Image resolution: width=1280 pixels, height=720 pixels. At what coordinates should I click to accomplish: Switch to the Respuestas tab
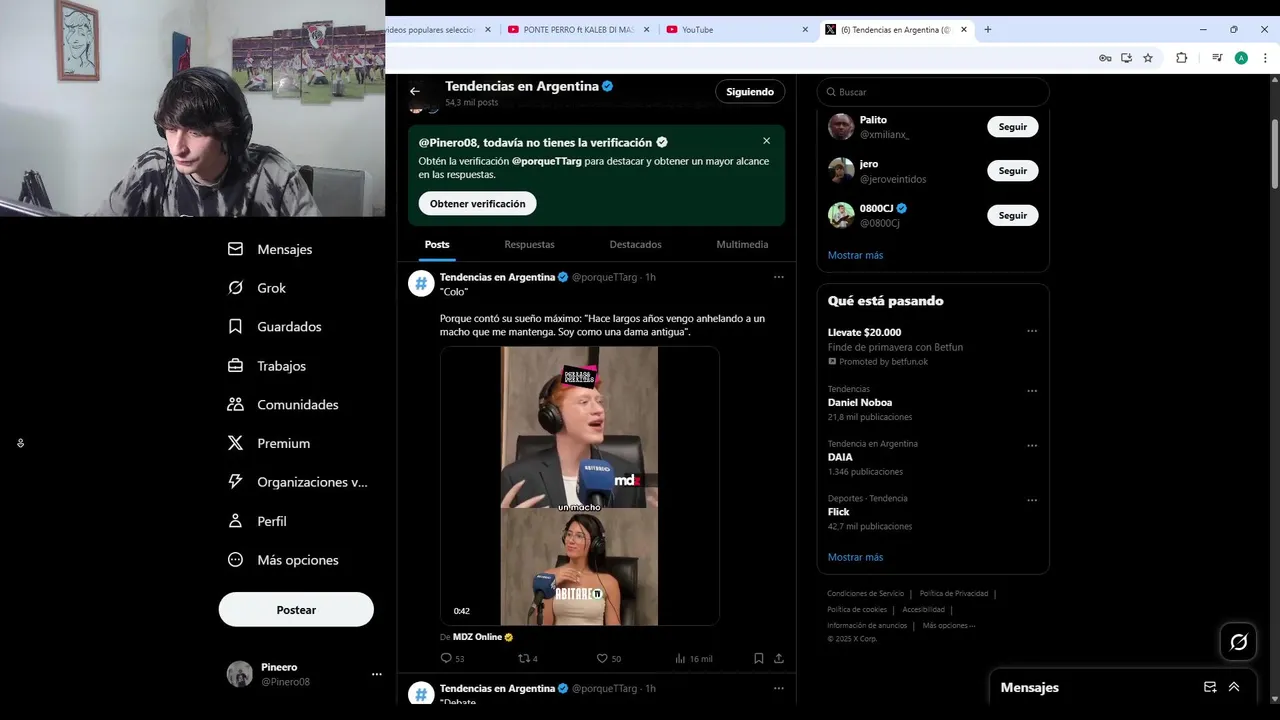coord(529,244)
